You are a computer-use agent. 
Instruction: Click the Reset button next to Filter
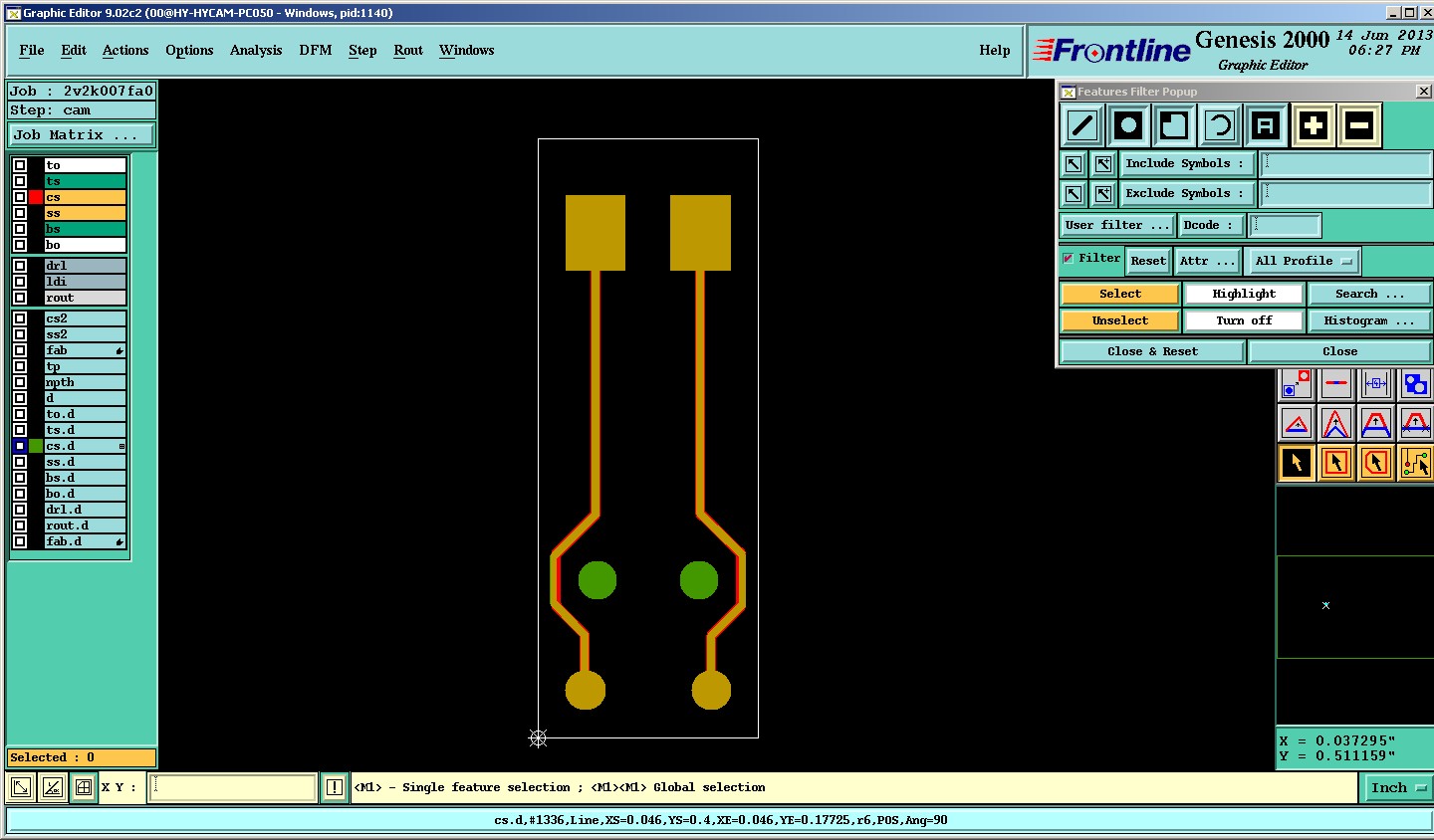(x=1147, y=261)
